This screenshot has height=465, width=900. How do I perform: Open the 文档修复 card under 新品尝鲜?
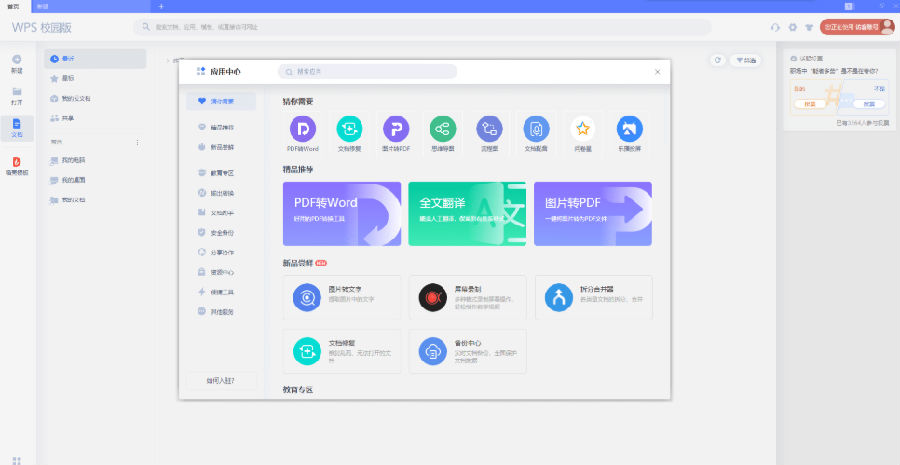click(342, 351)
